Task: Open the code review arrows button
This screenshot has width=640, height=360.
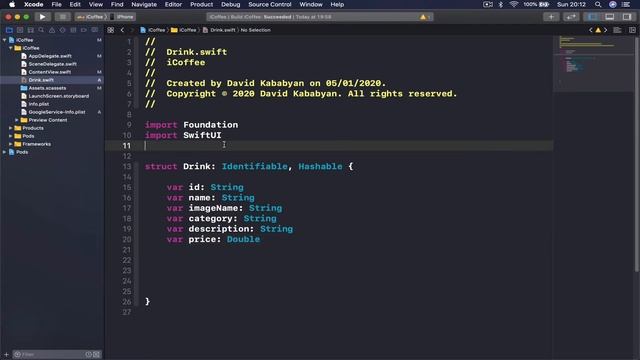Action: [x=571, y=17]
